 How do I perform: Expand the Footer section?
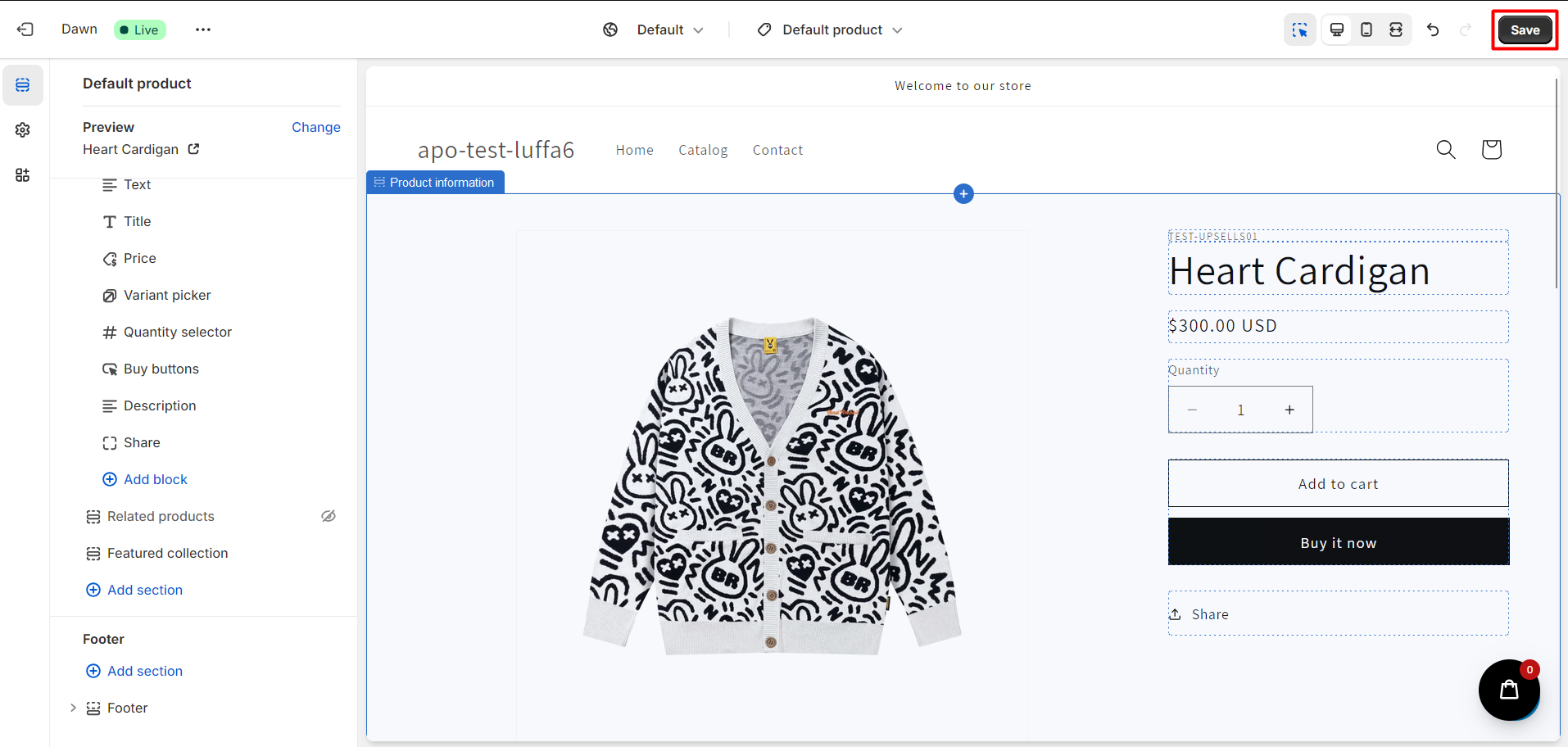coord(73,708)
